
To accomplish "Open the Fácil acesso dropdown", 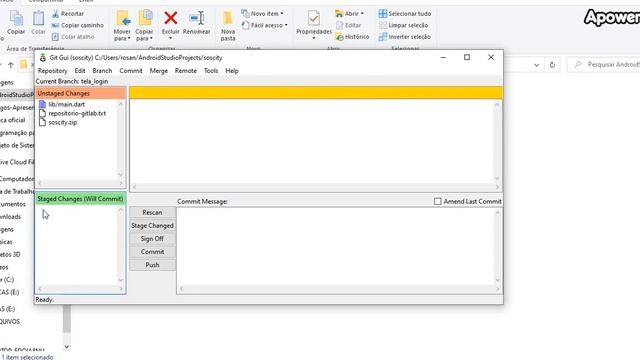I will 265,25.
